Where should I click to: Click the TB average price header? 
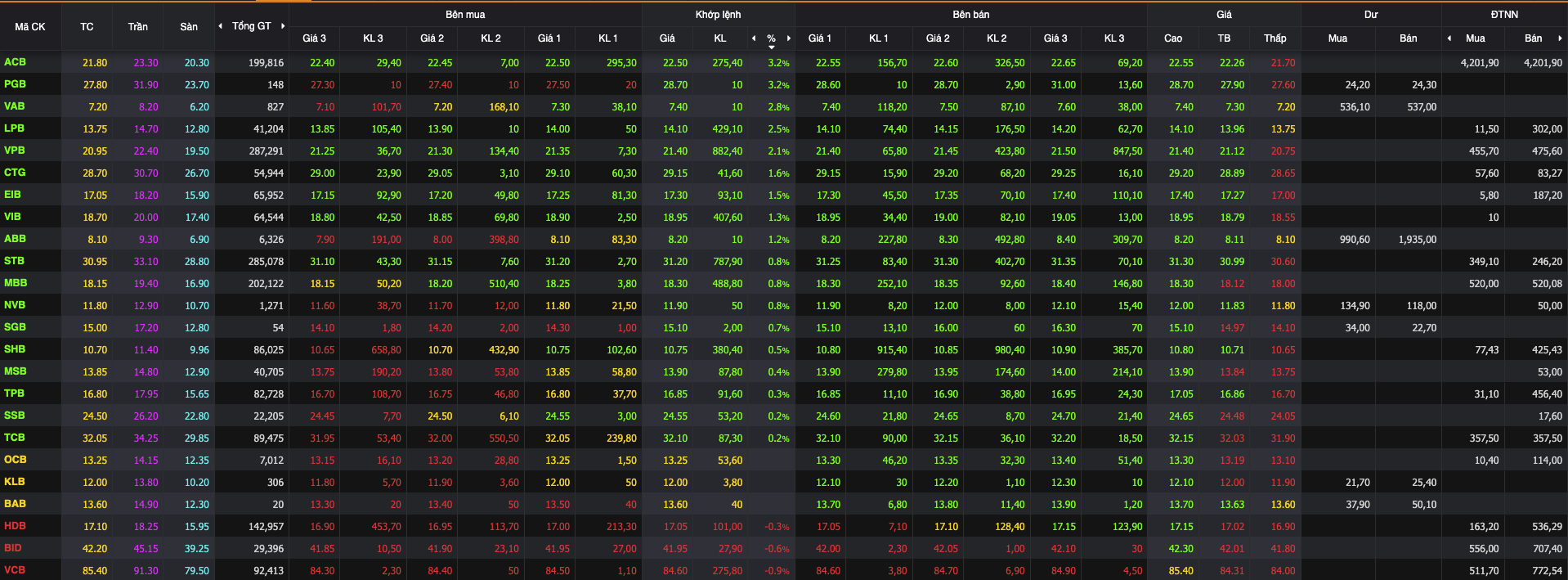pyautogui.click(x=1224, y=38)
